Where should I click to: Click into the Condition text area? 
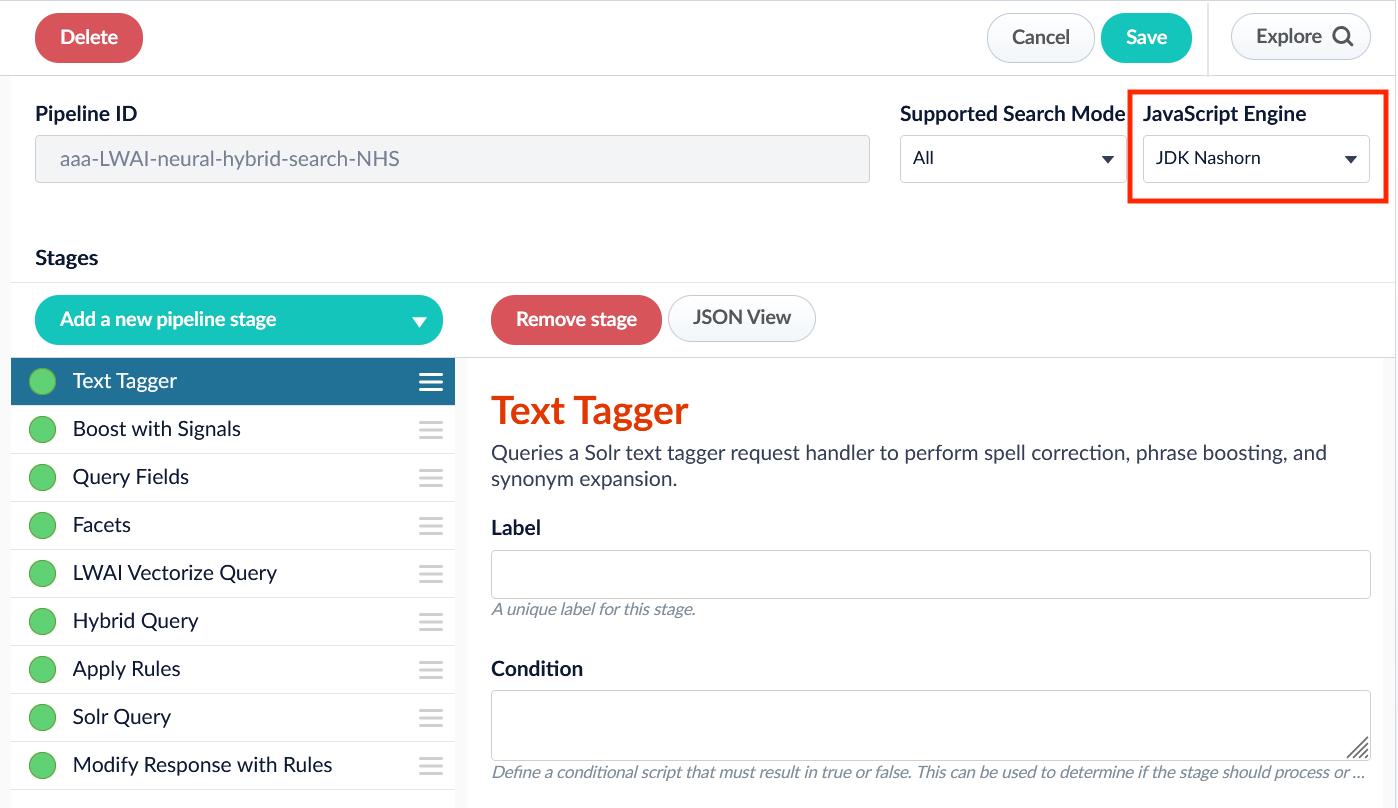click(x=931, y=725)
